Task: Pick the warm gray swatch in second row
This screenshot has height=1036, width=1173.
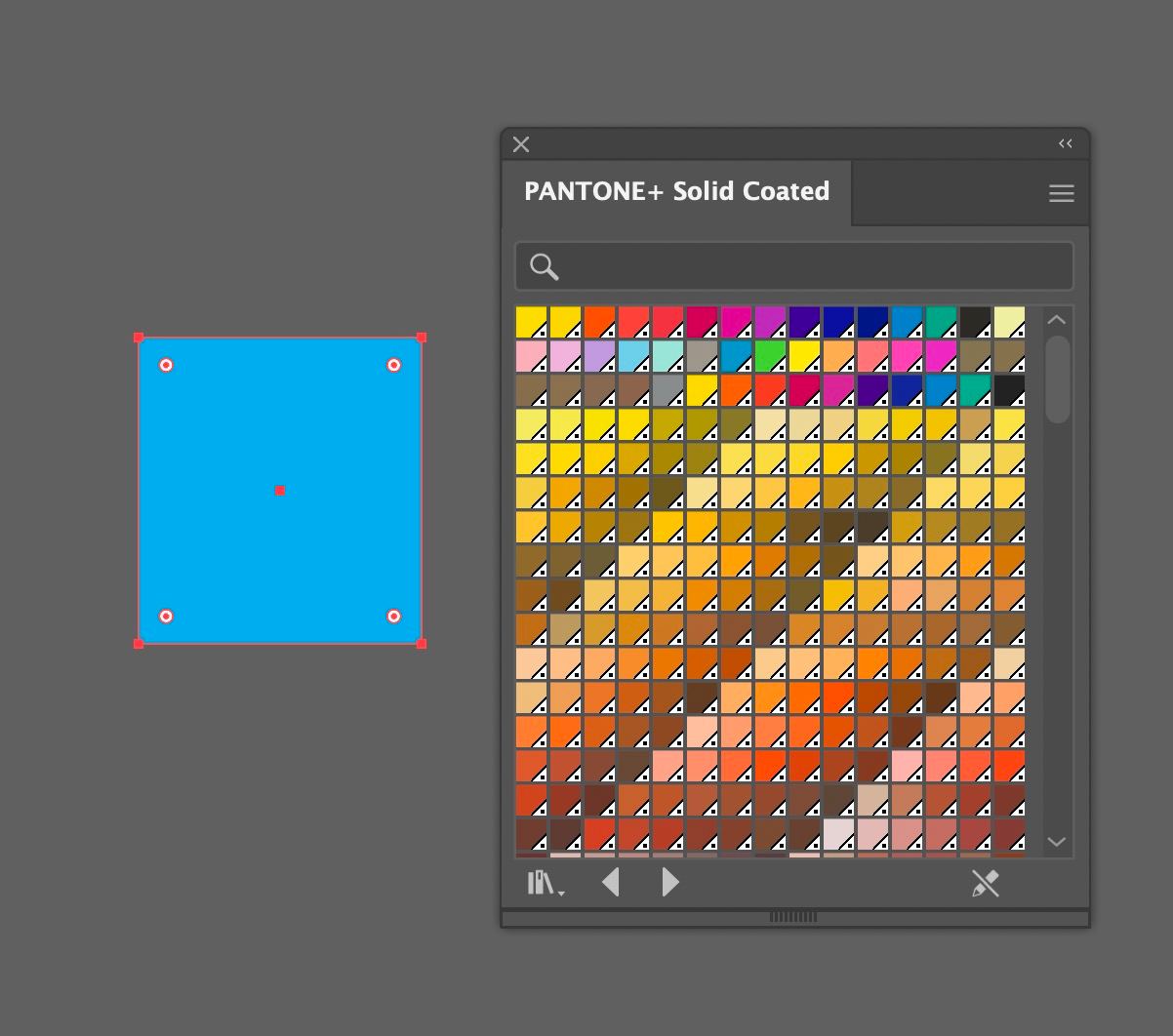Action: pos(703,356)
